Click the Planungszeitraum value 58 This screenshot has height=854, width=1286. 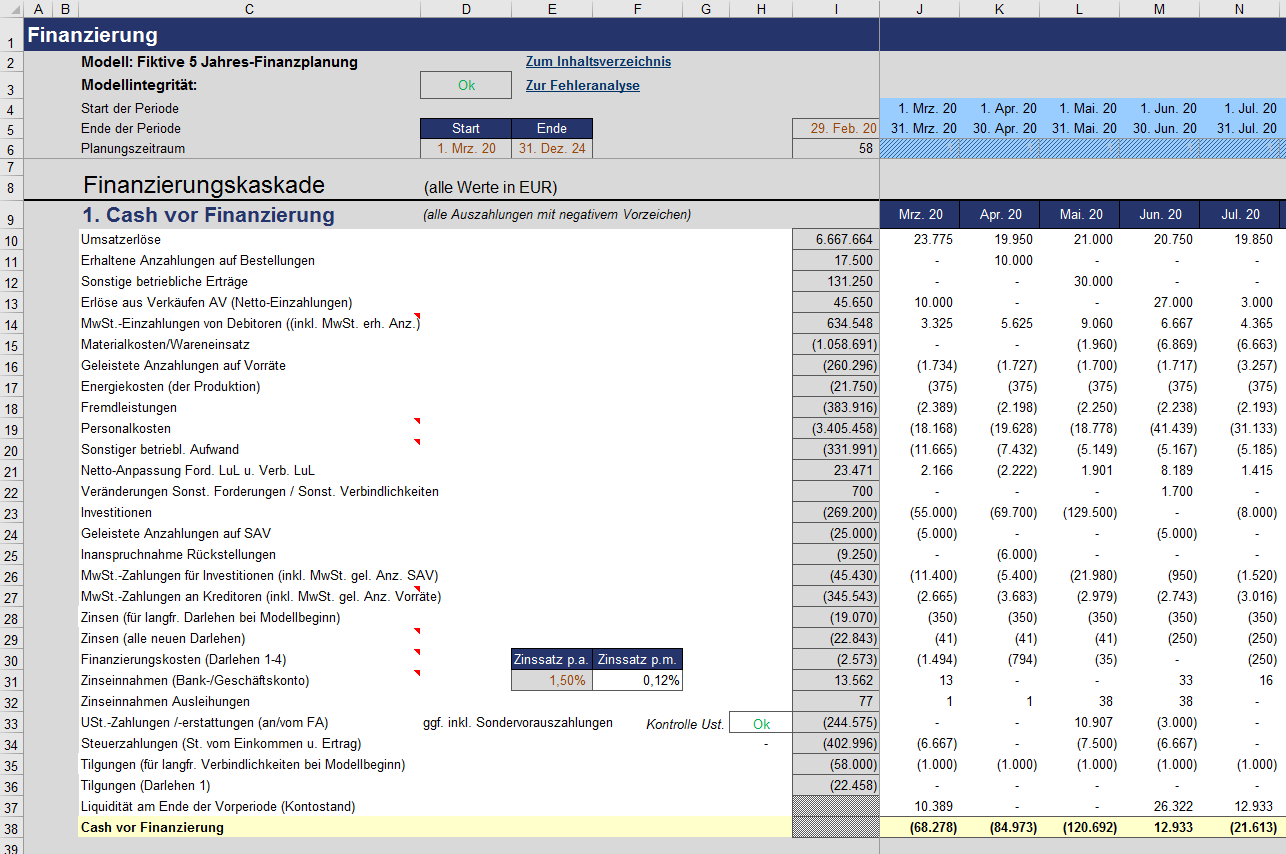point(836,149)
